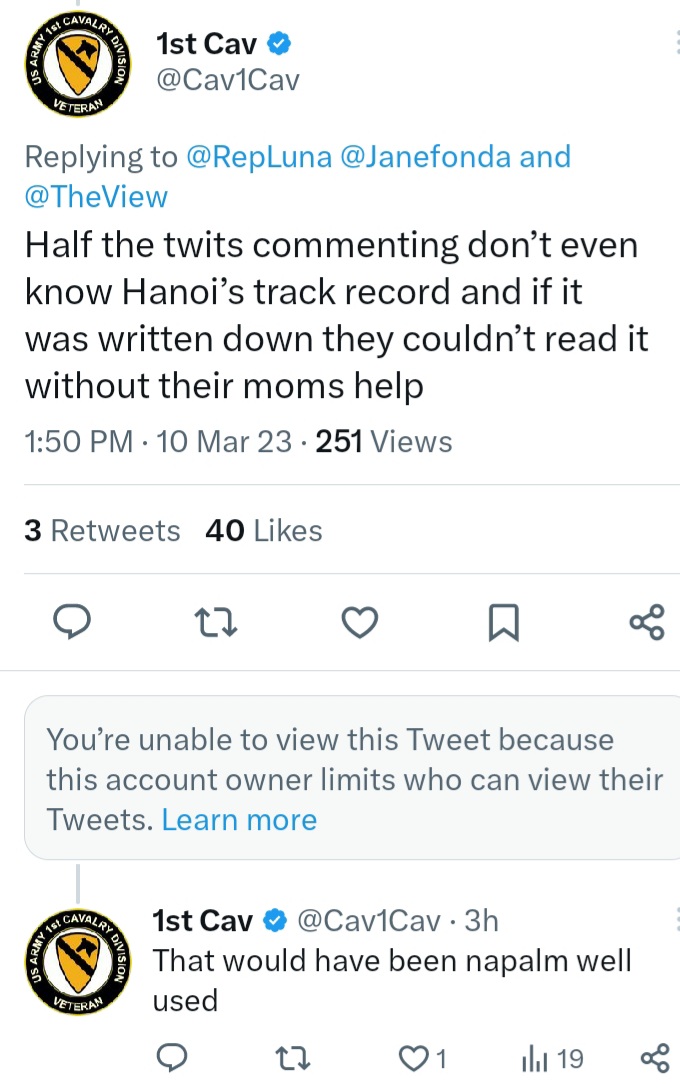Open @Cav1Cav handle on reply tweet
Screen dimensions: 680x1090
[369, 920]
